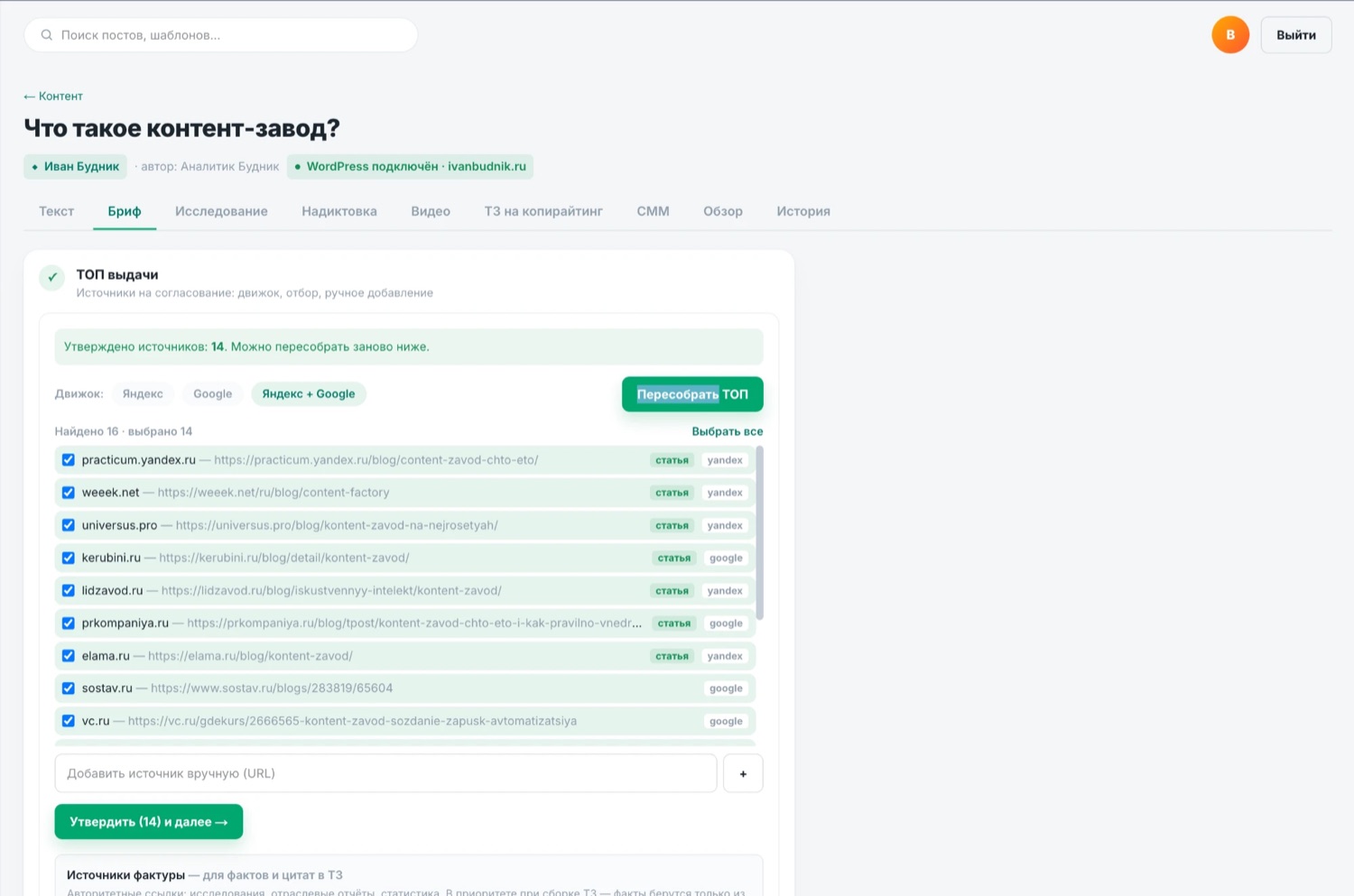Uncheck the weeek.net source checkbox
The image size is (1354, 896).
(x=68, y=493)
